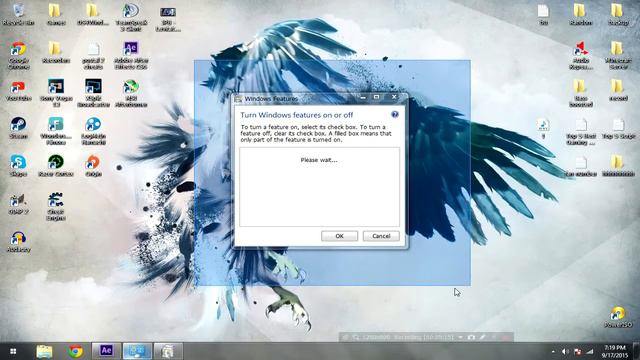This screenshot has width=640, height=360.
Task: Open the Cheat Engine desktop shortcut
Action: point(56,206)
